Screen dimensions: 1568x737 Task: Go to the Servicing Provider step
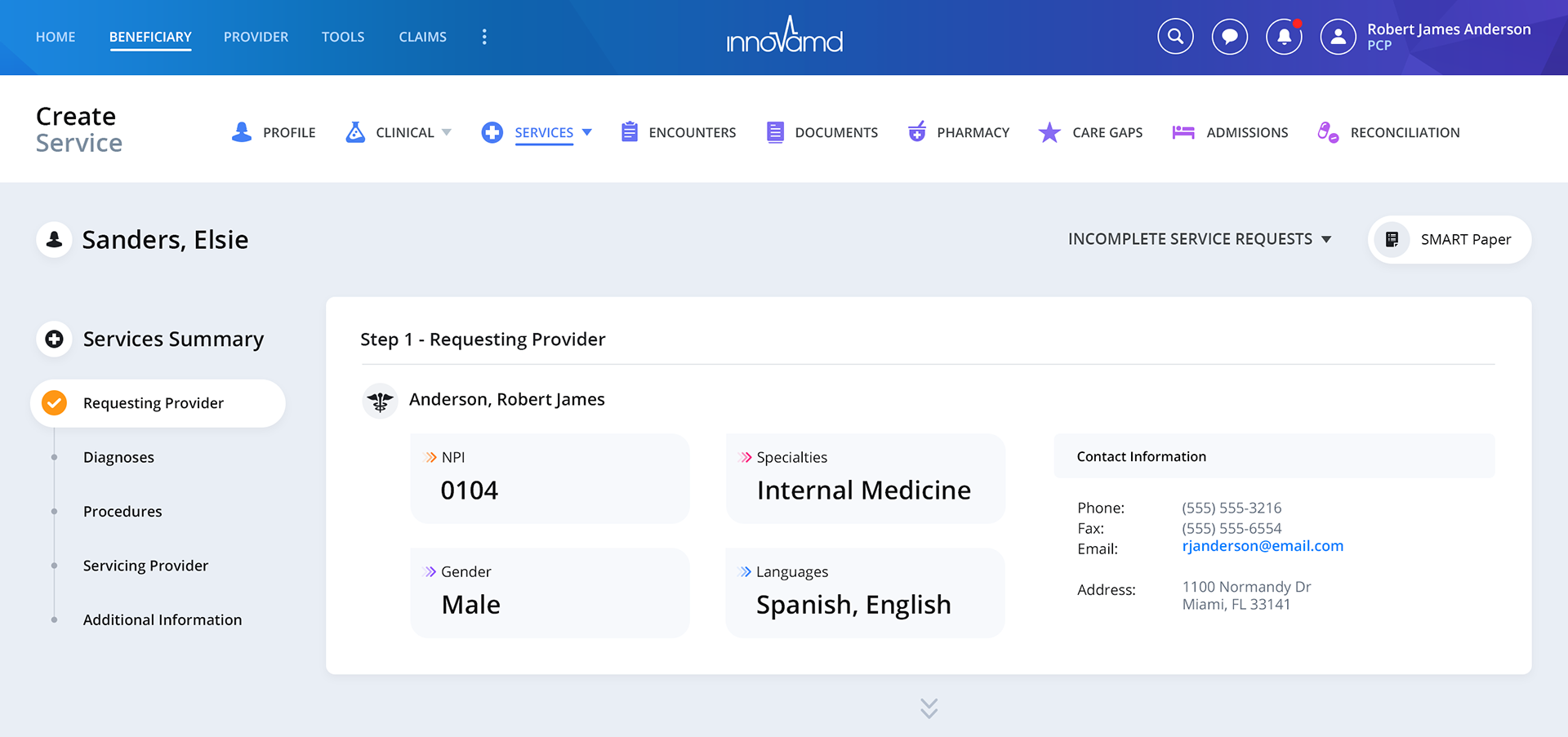coord(145,566)
